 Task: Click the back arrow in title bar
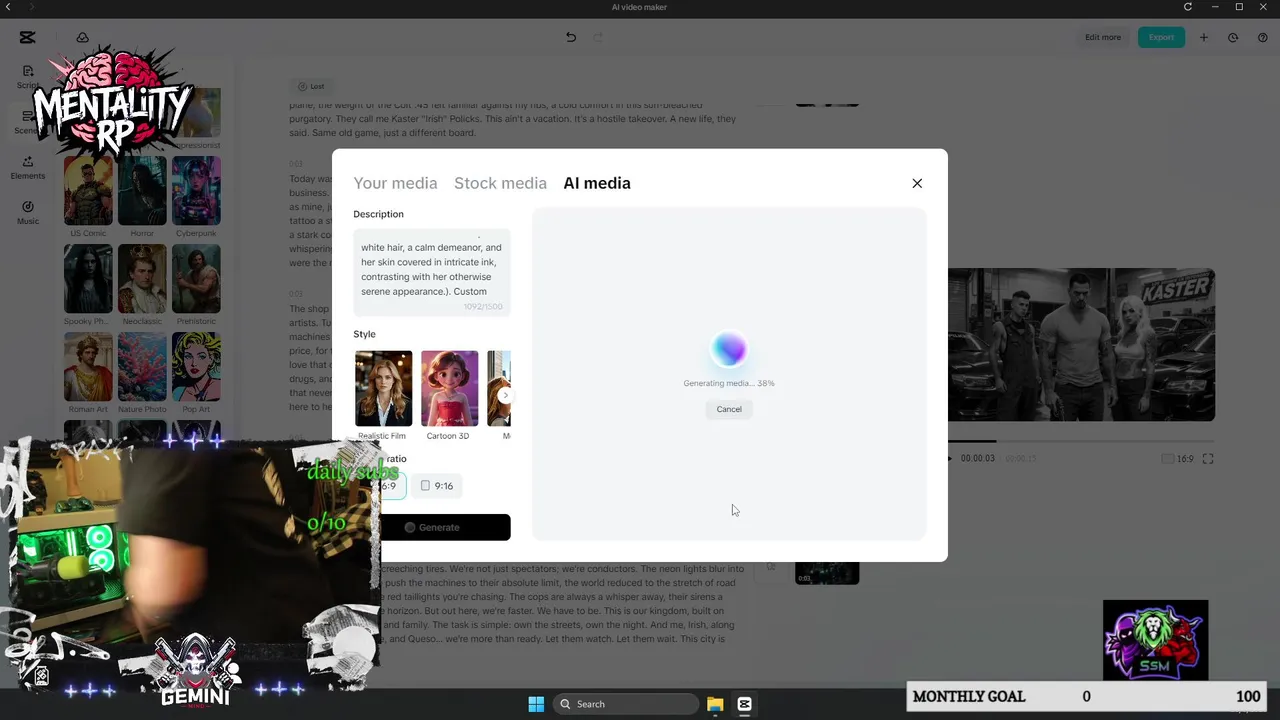click(7, 7)
